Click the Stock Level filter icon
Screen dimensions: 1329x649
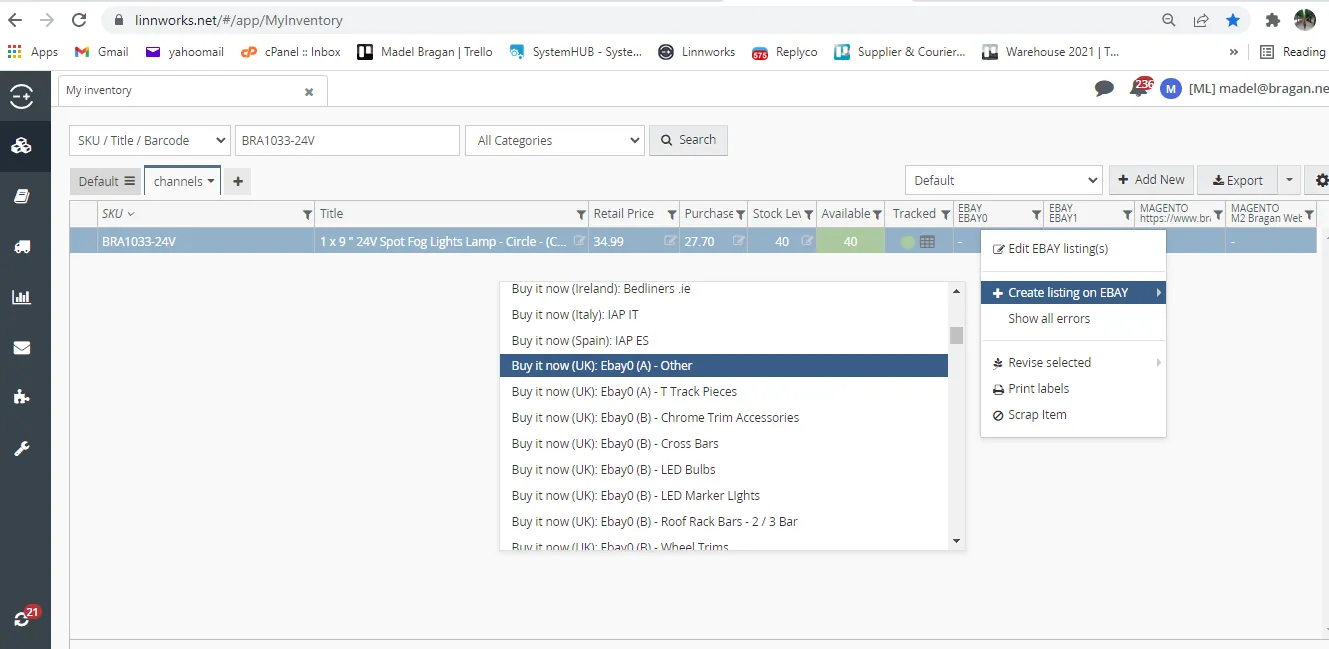[809, 214]
